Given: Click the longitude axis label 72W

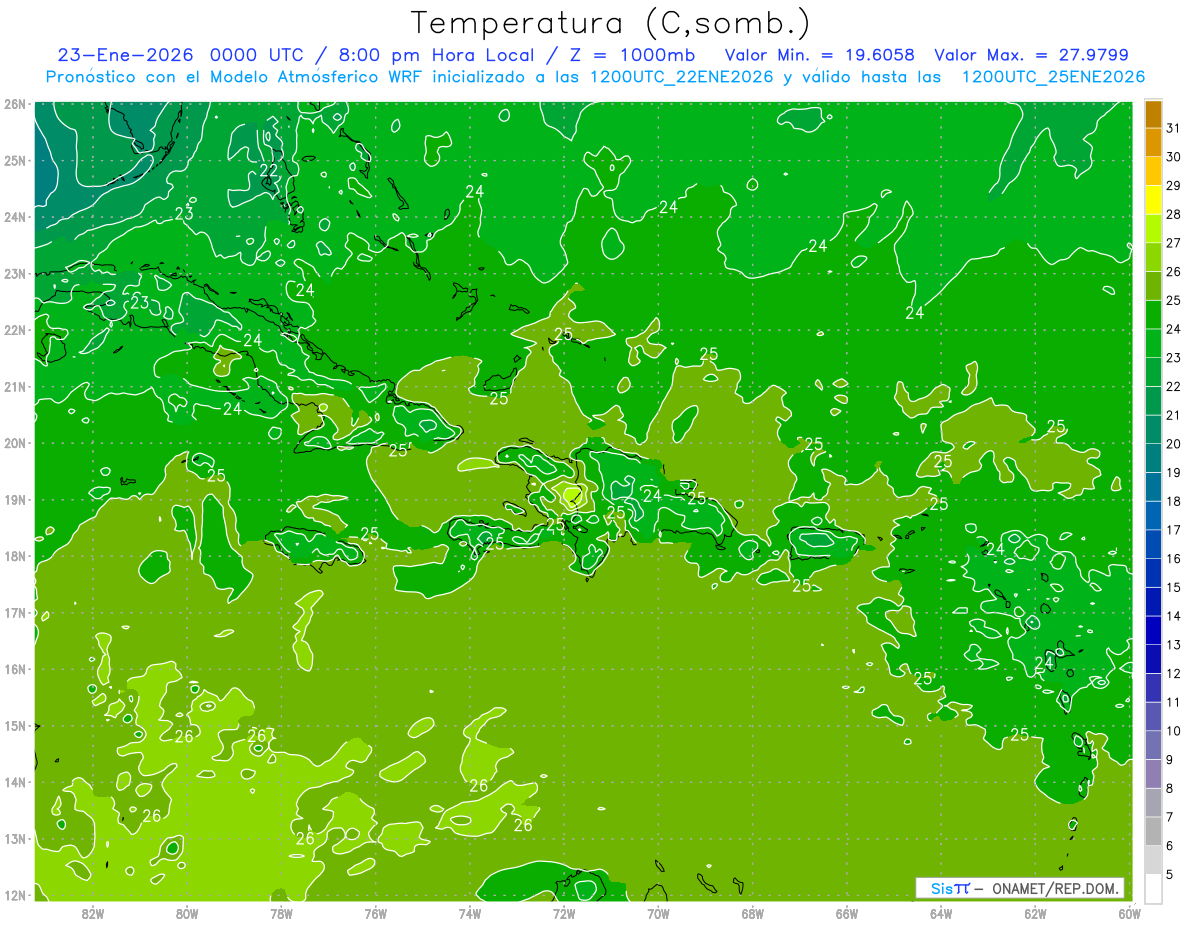Looking at the screenshot, I should (x=564, y=913).
